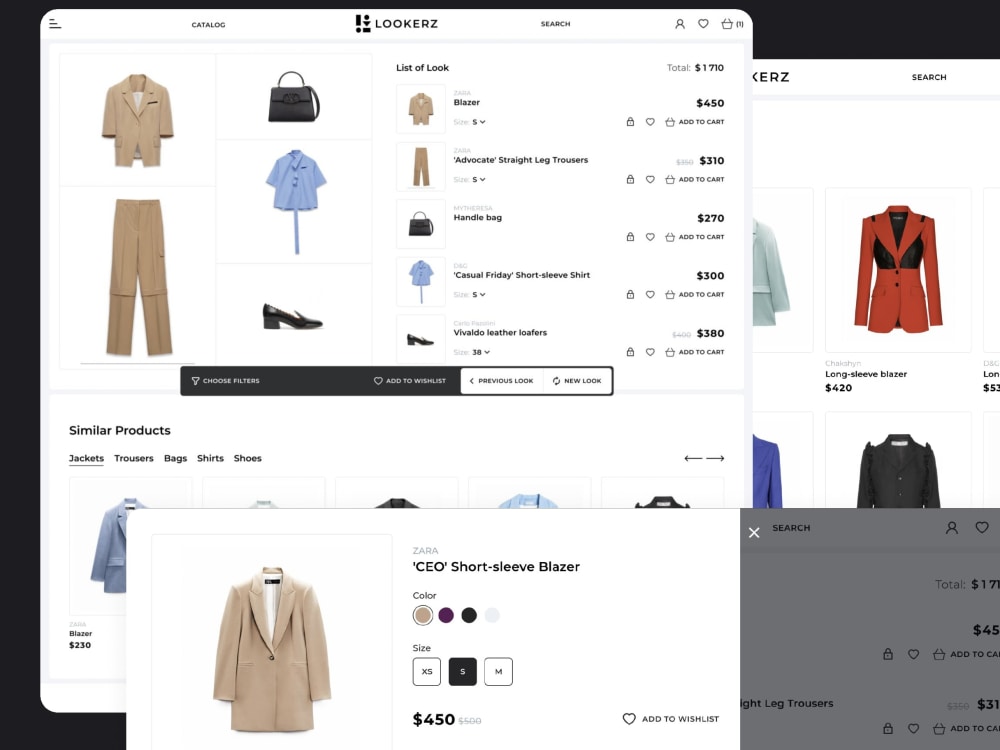Click Search in the main header
Screen dimensions: 1000x750
click(555, 24)
